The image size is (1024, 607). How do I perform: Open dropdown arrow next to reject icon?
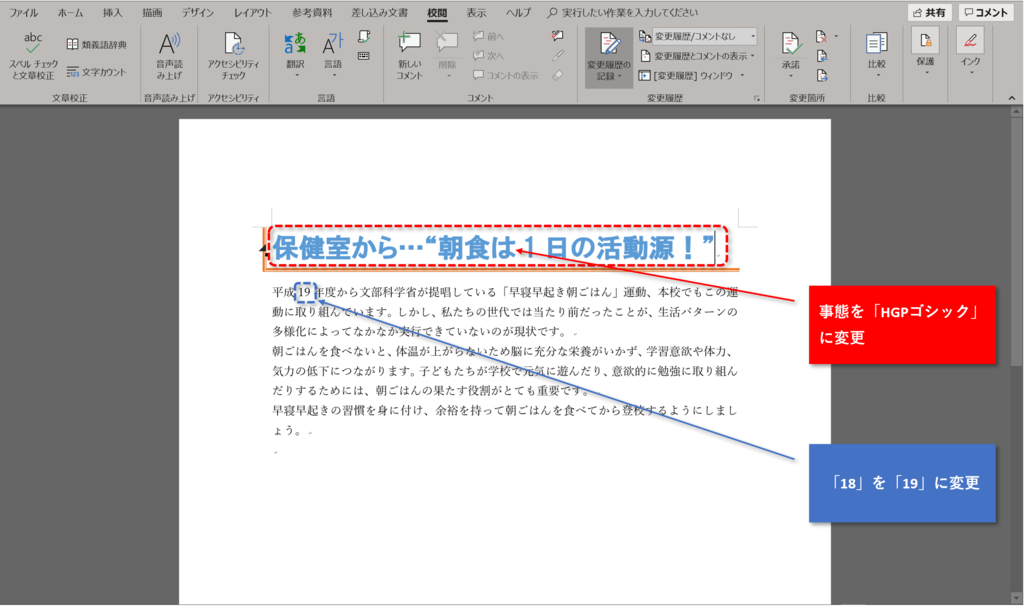(x=836, y=37)
